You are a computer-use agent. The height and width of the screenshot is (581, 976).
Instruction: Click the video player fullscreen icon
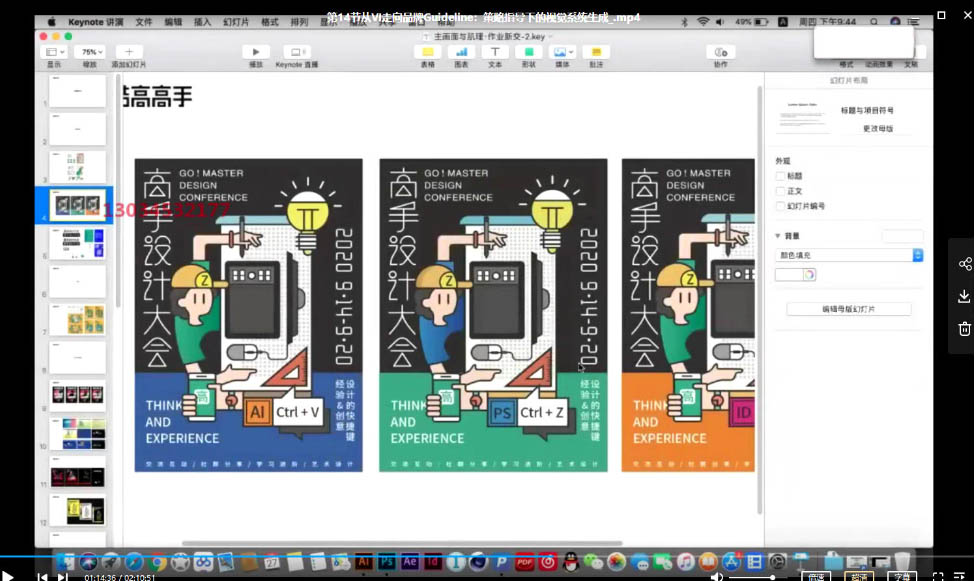pos(938,577)
